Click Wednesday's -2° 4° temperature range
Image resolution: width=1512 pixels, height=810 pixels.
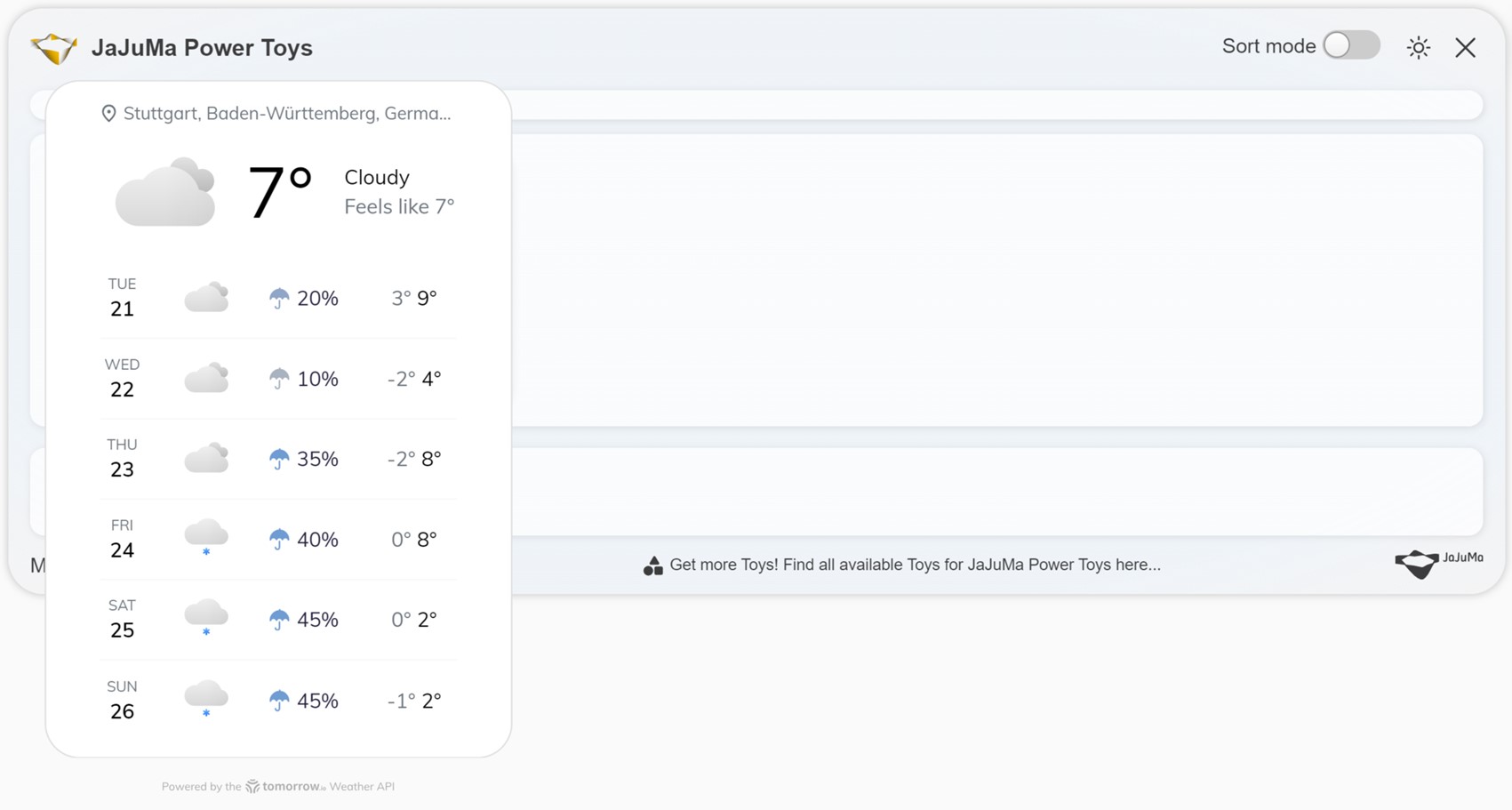[x=414, y=379]
